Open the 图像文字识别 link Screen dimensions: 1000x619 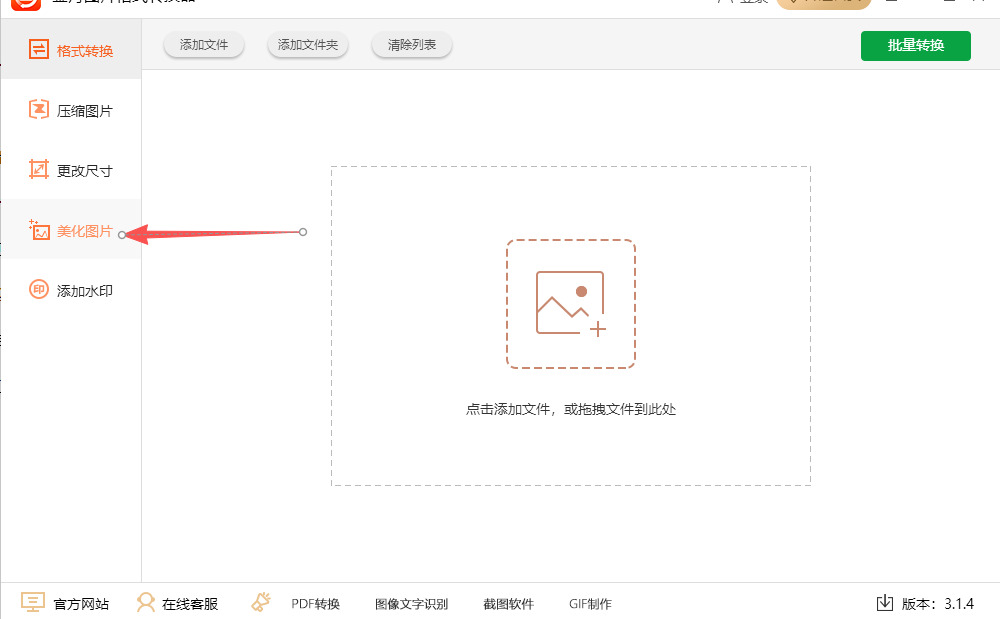(411, 604)
